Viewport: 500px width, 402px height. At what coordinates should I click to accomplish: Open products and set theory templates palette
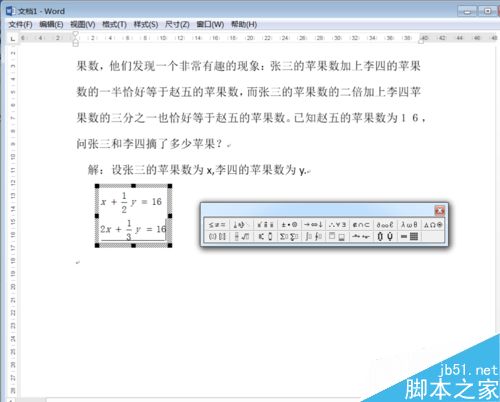(x=385, y=237)
